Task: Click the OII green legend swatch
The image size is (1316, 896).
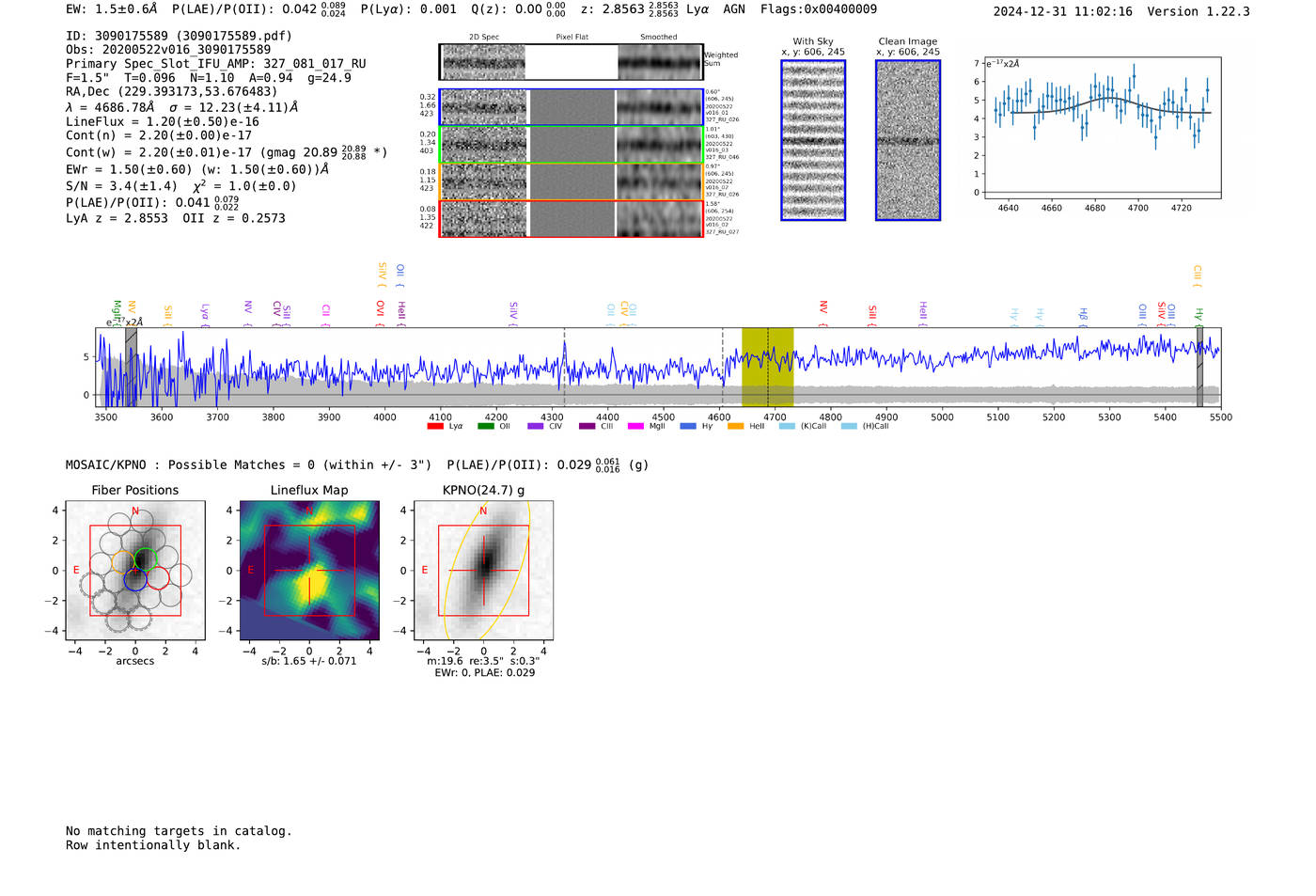Action: click(485, 427)
